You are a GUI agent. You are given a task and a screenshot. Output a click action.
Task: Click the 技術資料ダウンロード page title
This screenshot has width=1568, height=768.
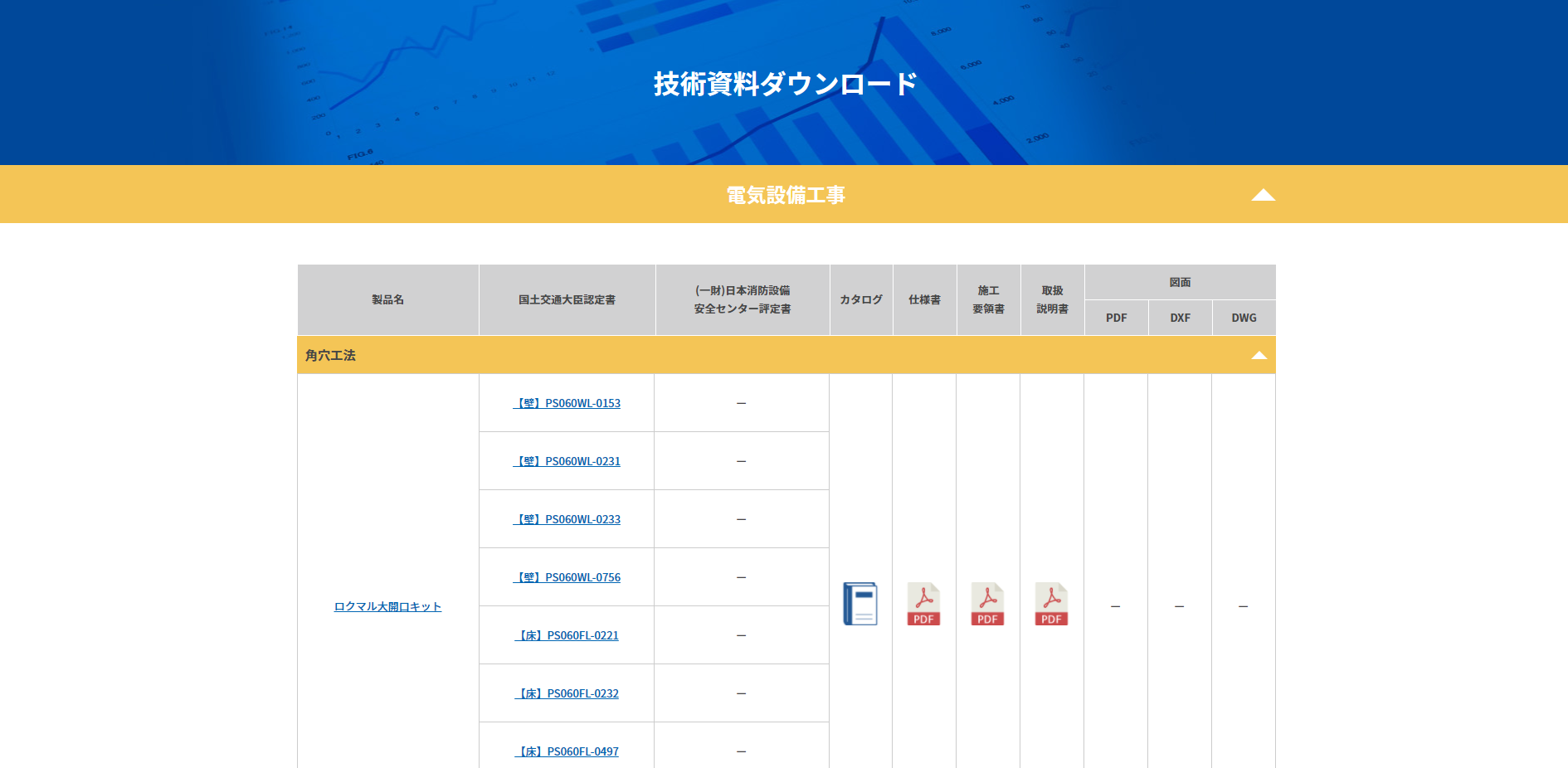coord(785,84)
